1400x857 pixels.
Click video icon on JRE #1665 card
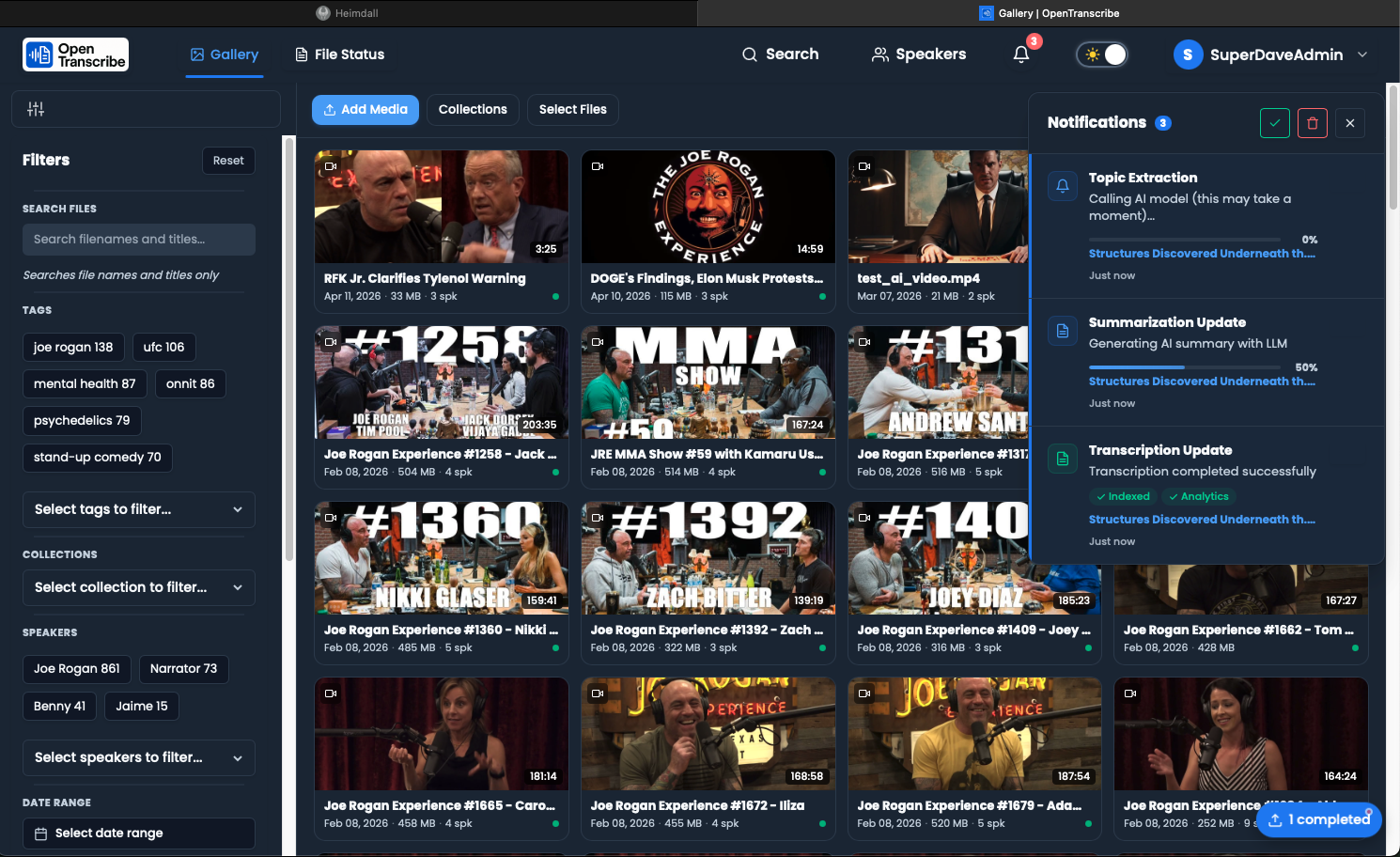pyautogui.click(x=331, y=693)
